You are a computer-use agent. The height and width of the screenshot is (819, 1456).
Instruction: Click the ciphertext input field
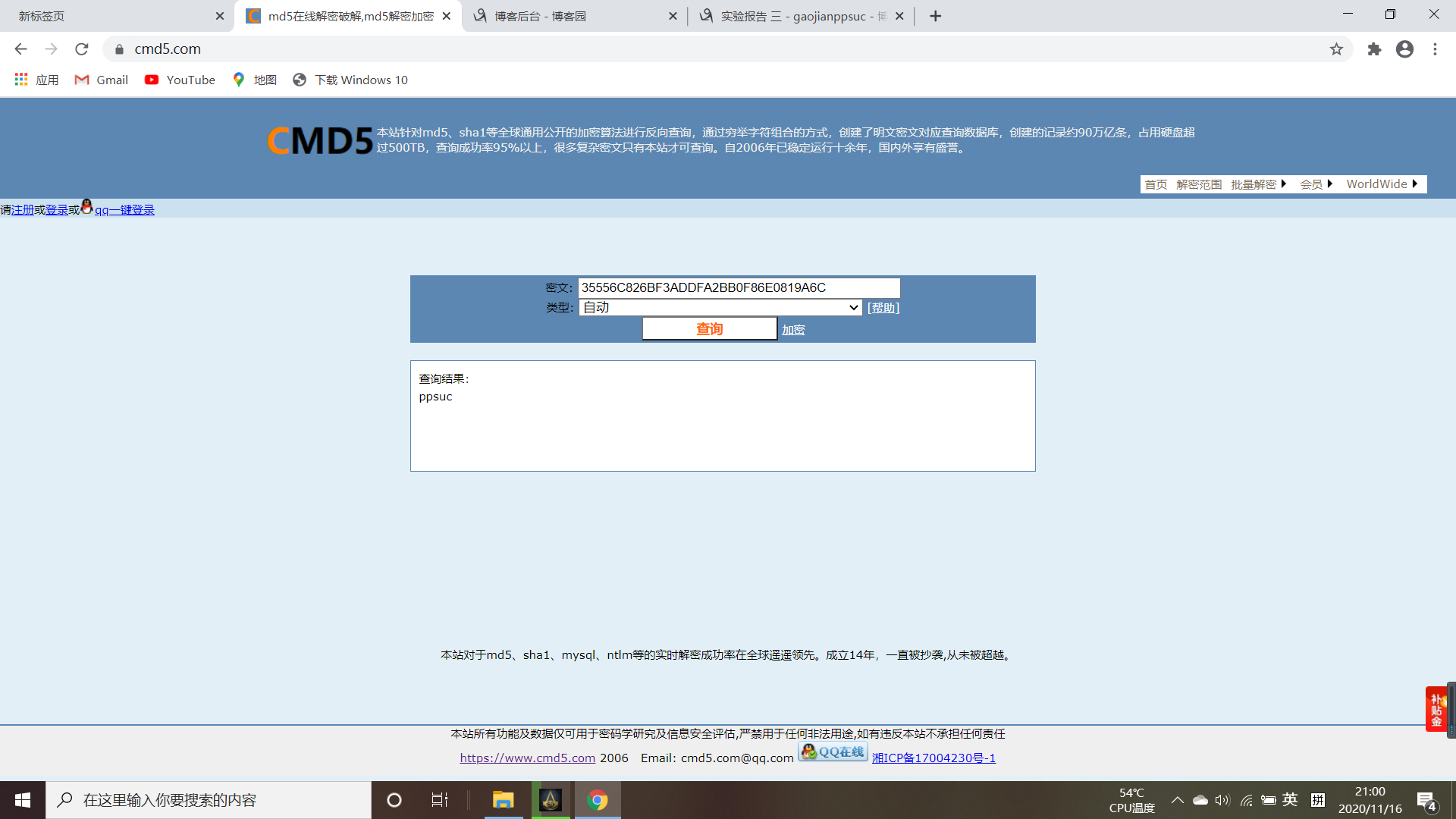[739, 287]
